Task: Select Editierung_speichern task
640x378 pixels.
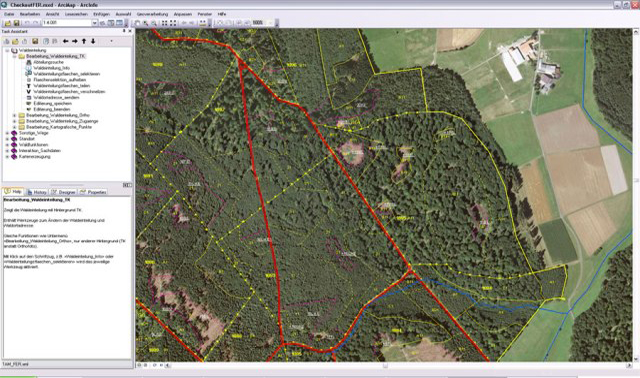Action: coord(52,104)
